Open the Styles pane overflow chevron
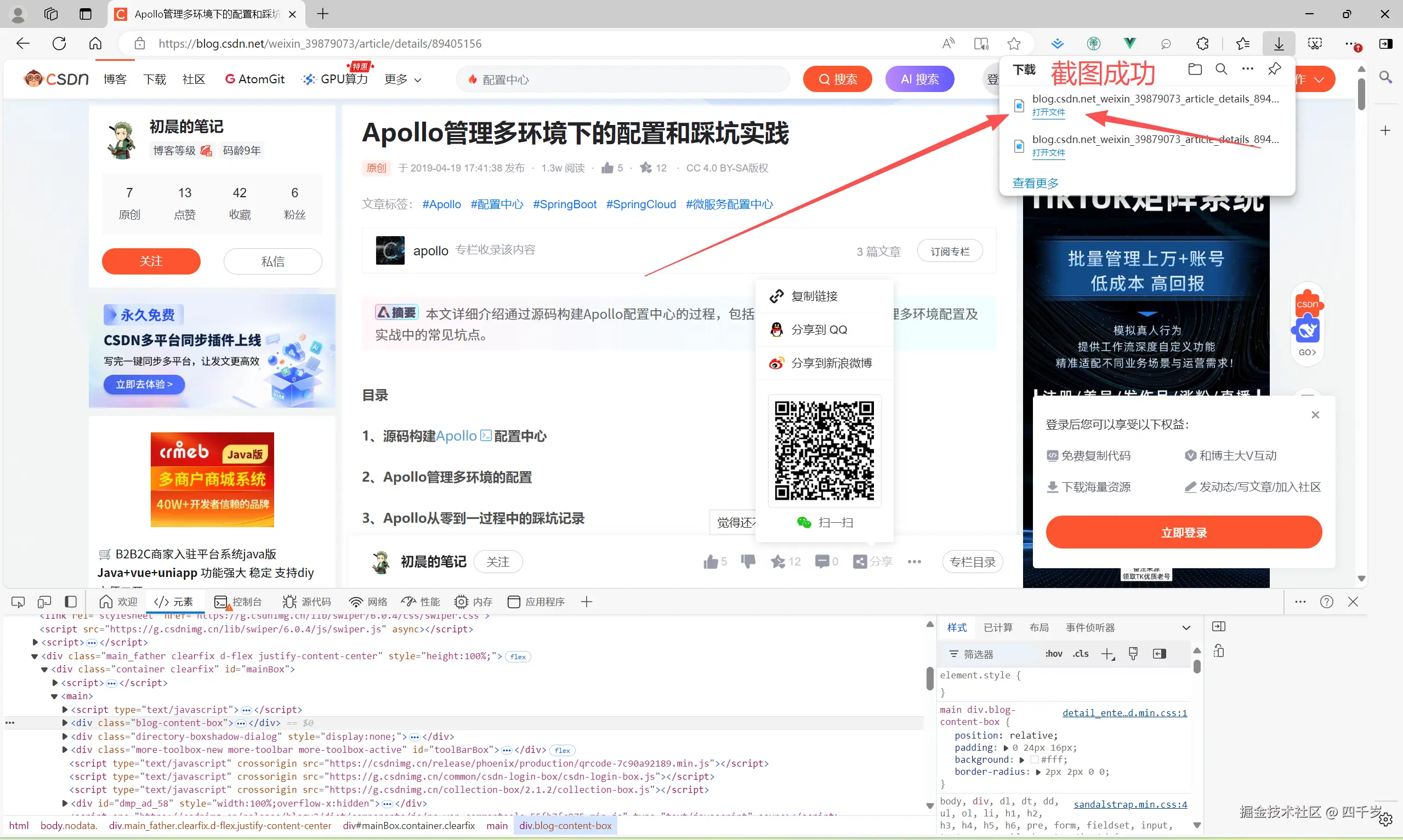The image size is (1403, 840). [x=1186, y=627]
